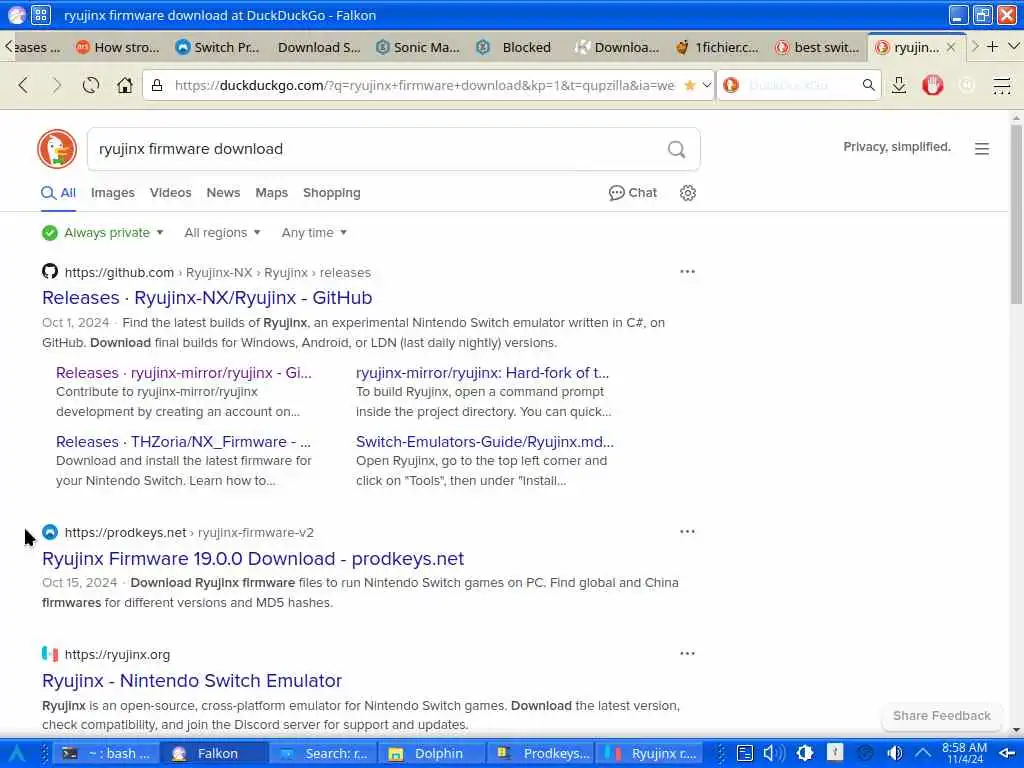
Task: Expand the 'Any time' dropdown
Action: tap(314, 232)
